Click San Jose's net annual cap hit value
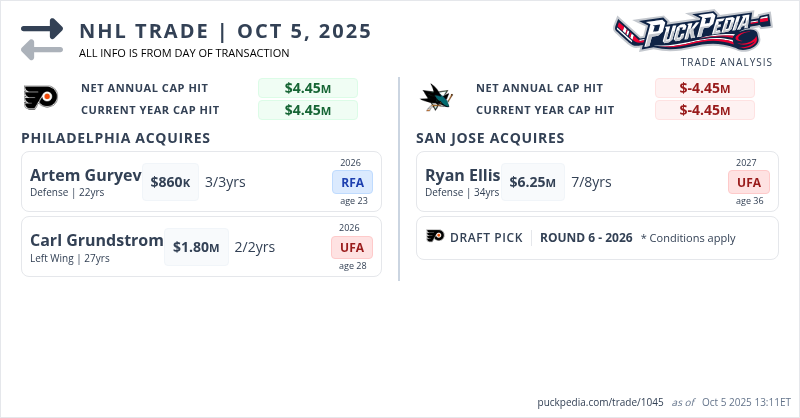The width and height of the screenshot is (800, 418). (704, 88)
